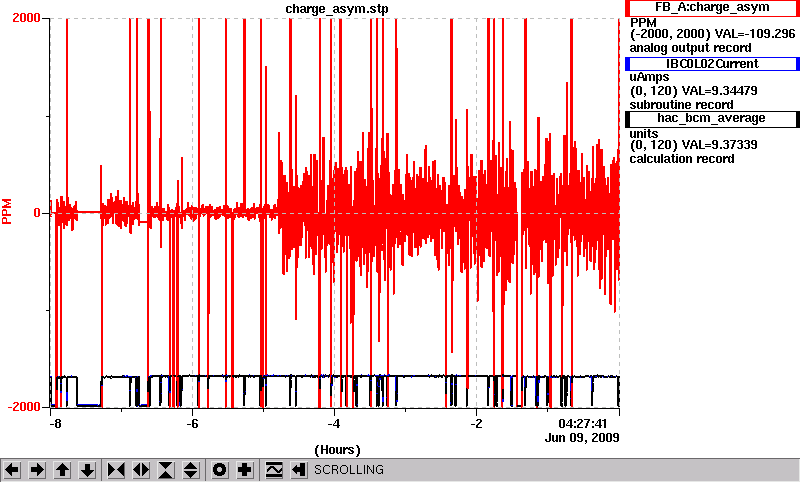
Task: Pan the plot left with arrow button
Action: (12, 470)
